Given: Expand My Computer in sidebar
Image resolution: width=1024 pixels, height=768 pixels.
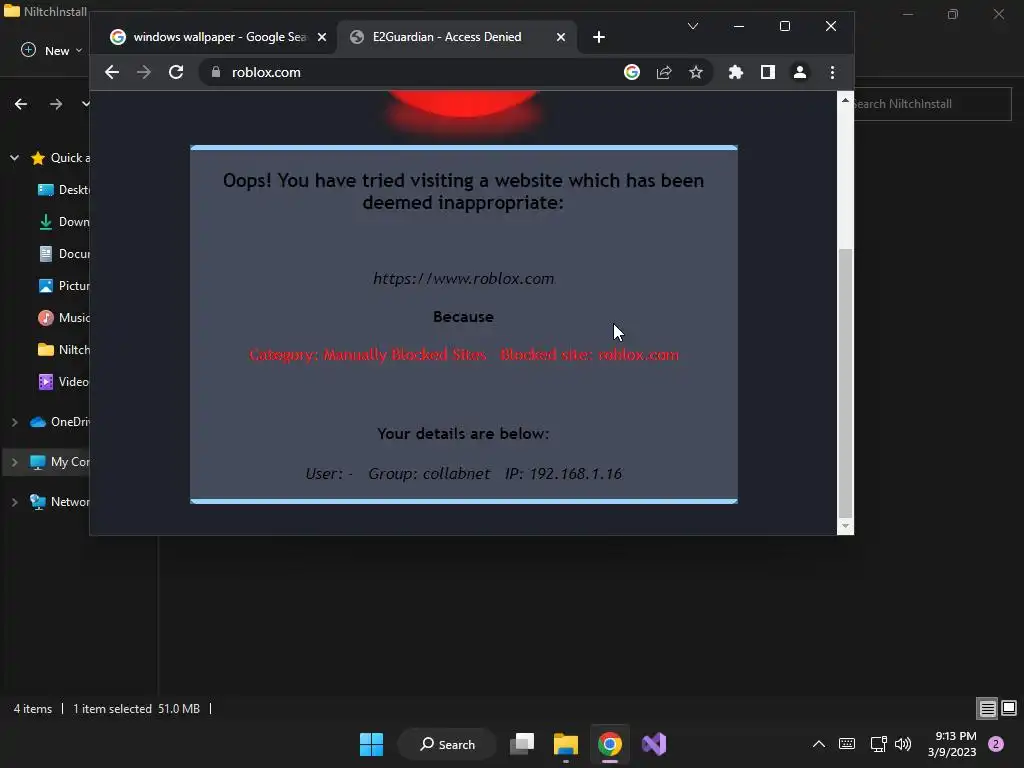Looking at the screenshot, I should 14,462.
